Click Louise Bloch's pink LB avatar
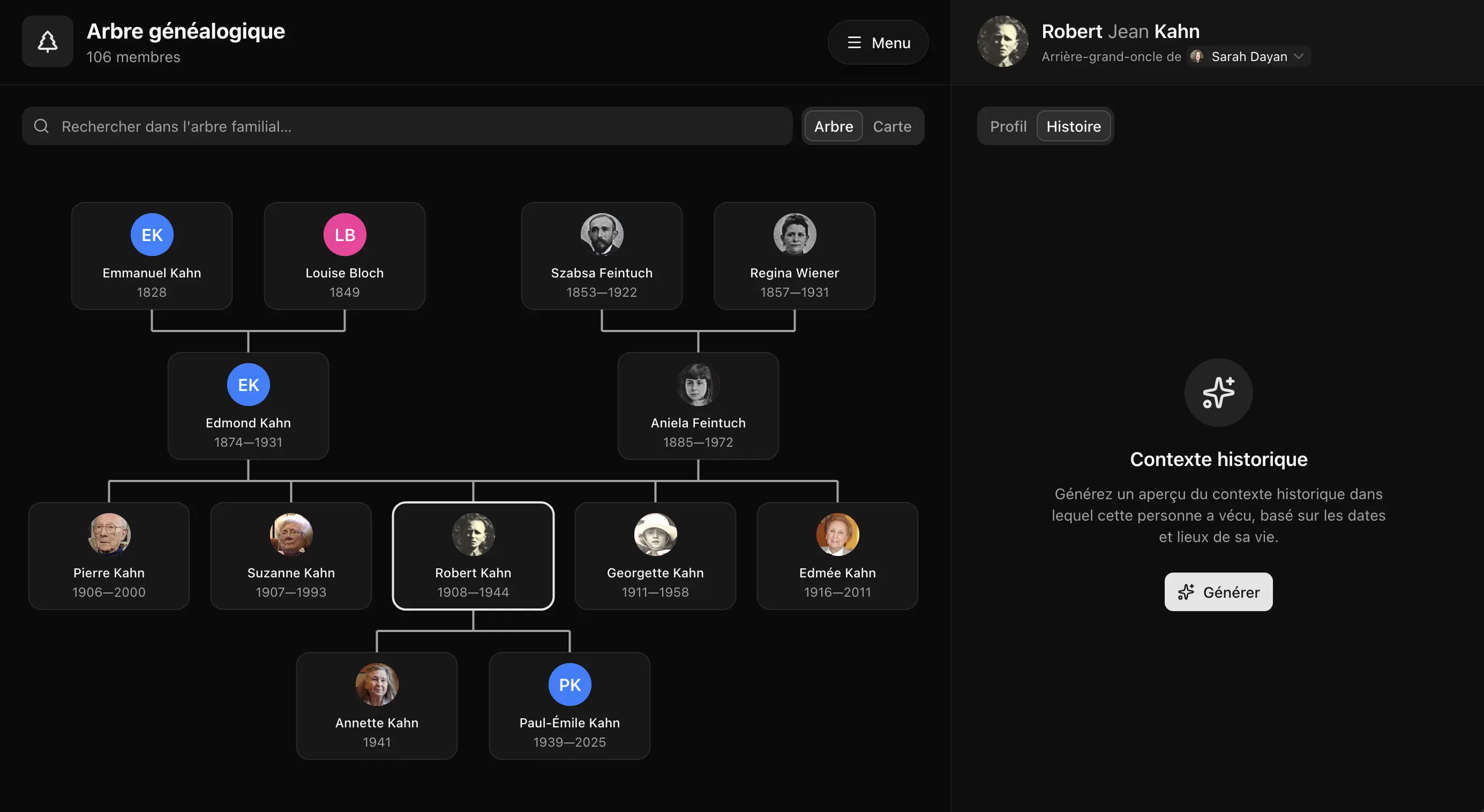 (344, 235)
